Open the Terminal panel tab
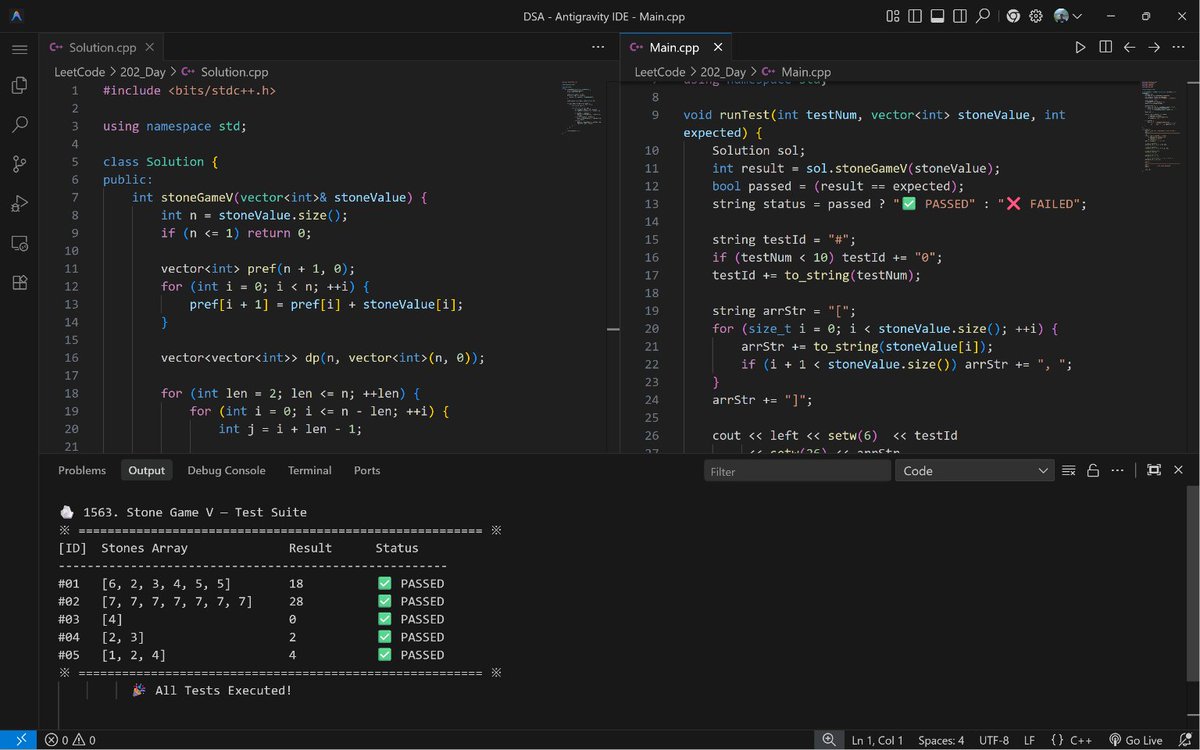 pos(310,470)
